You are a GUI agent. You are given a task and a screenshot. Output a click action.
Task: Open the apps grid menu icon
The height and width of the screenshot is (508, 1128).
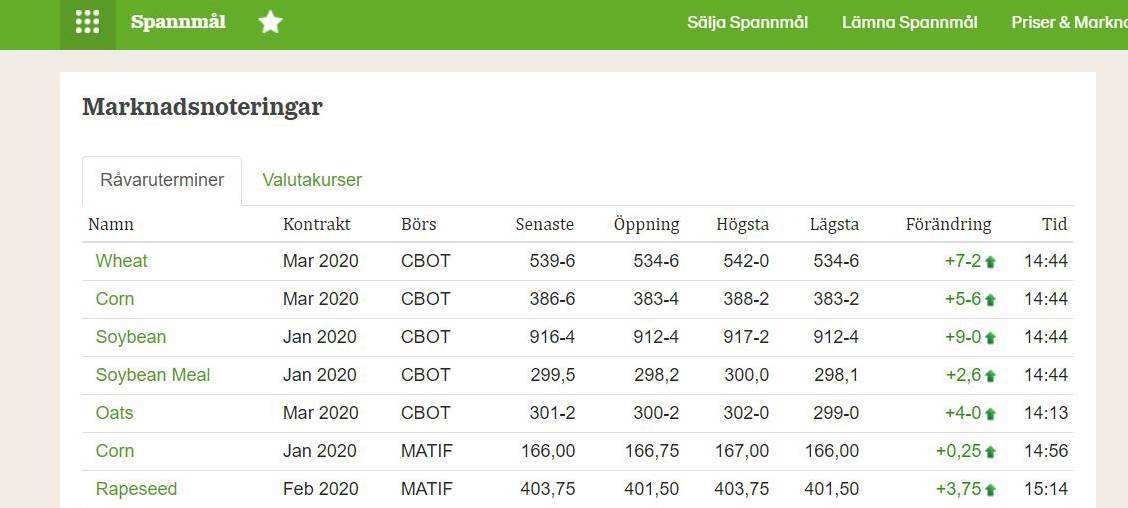pos(88,22)
